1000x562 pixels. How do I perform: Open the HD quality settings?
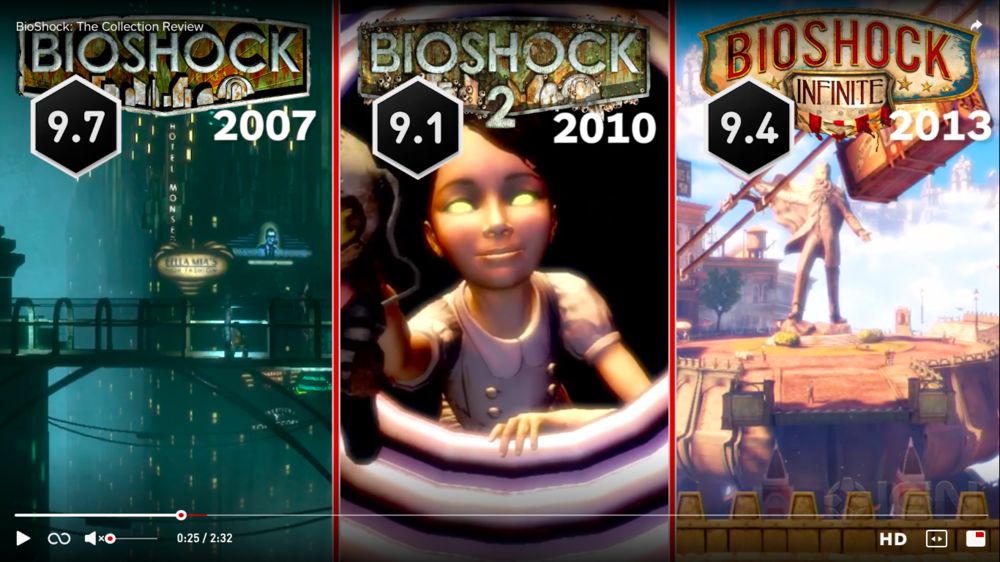tap(893, 539)
